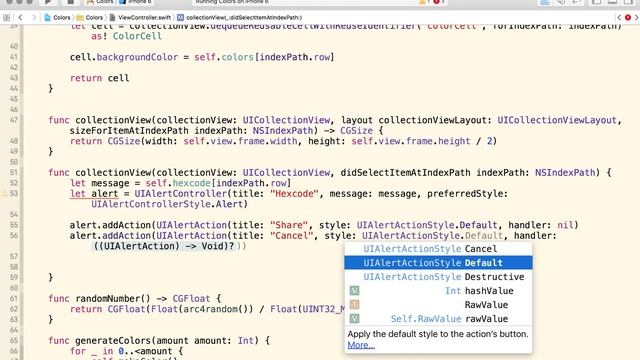Click 'return cell' on line 43
The image size is (640, 360).
pyautogui.click(x=99, y=78)
